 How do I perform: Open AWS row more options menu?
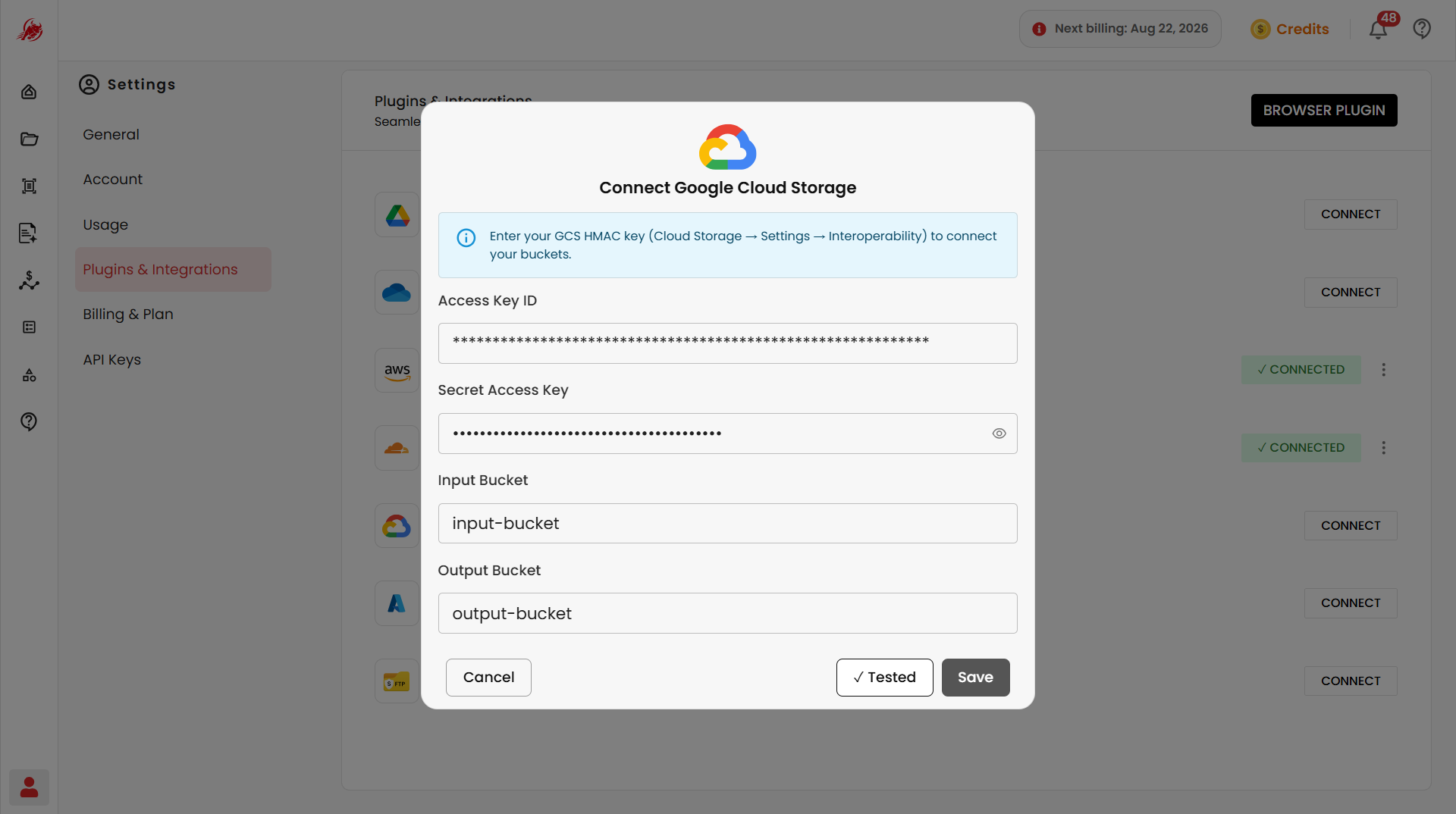pyautogui.click(x=1384, y=370)
